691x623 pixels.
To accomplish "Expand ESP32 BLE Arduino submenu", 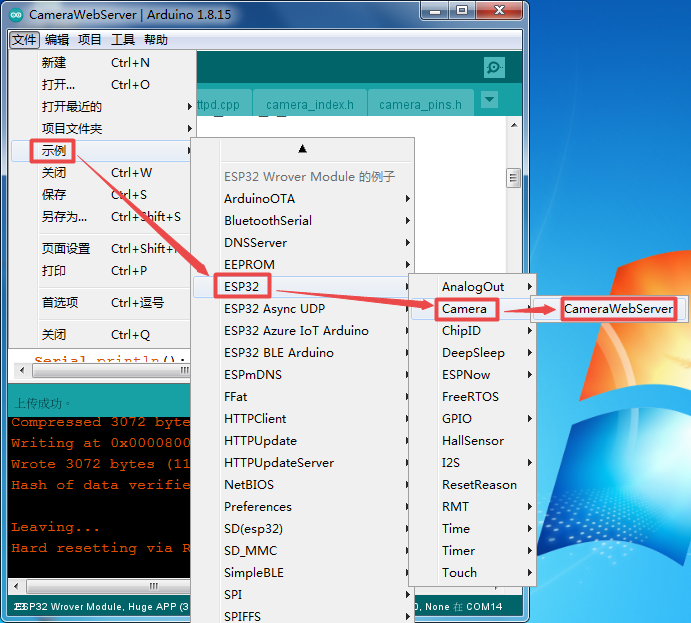I will pos(303,353).
